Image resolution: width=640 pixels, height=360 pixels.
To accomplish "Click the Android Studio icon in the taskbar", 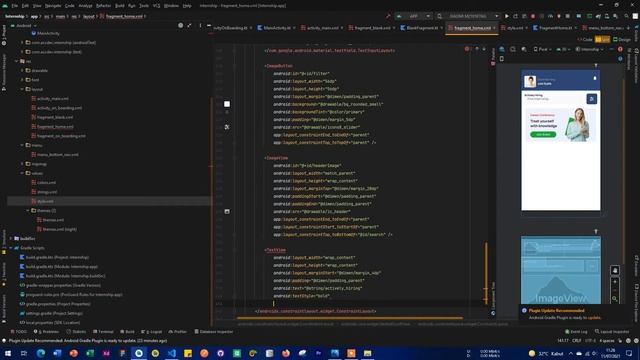I will point(139,353).
